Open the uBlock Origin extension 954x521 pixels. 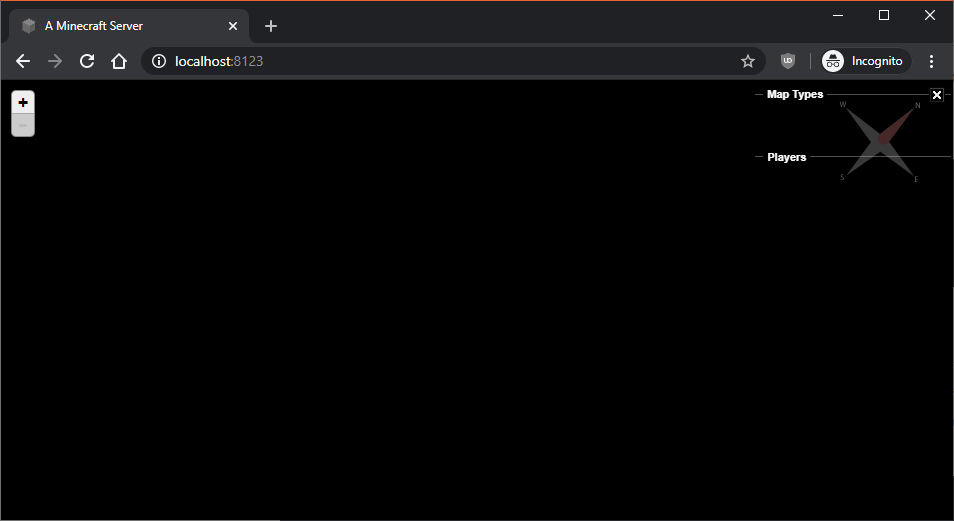coord(788,61)
